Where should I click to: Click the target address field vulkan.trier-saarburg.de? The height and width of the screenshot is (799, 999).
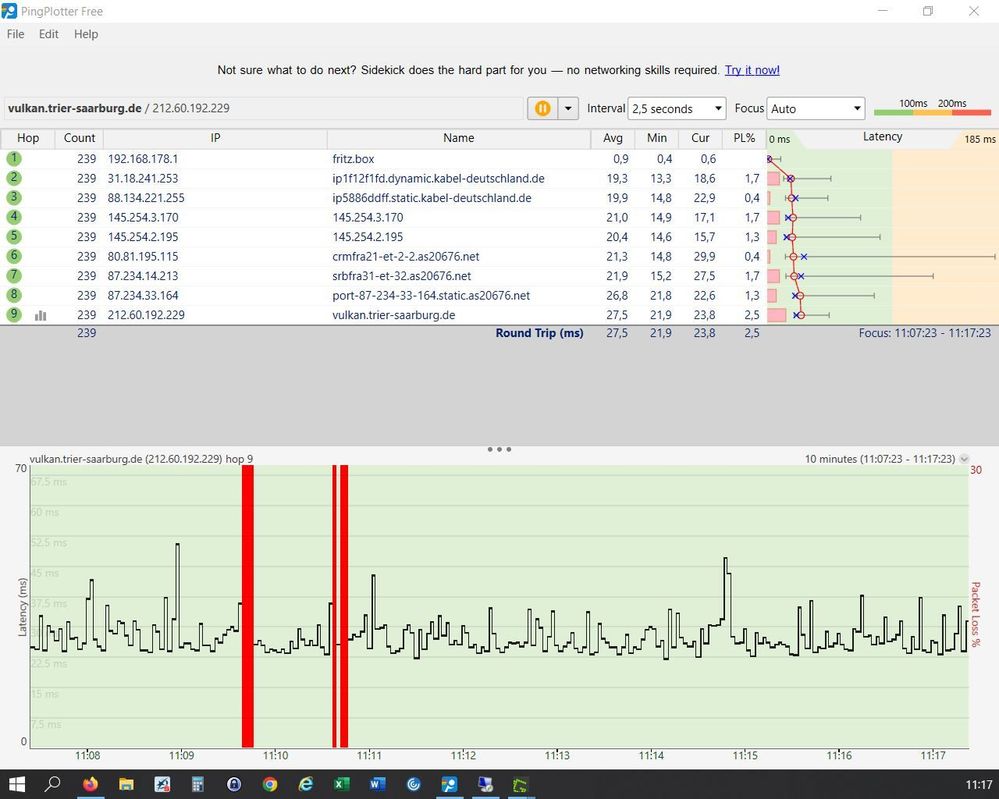264,108
